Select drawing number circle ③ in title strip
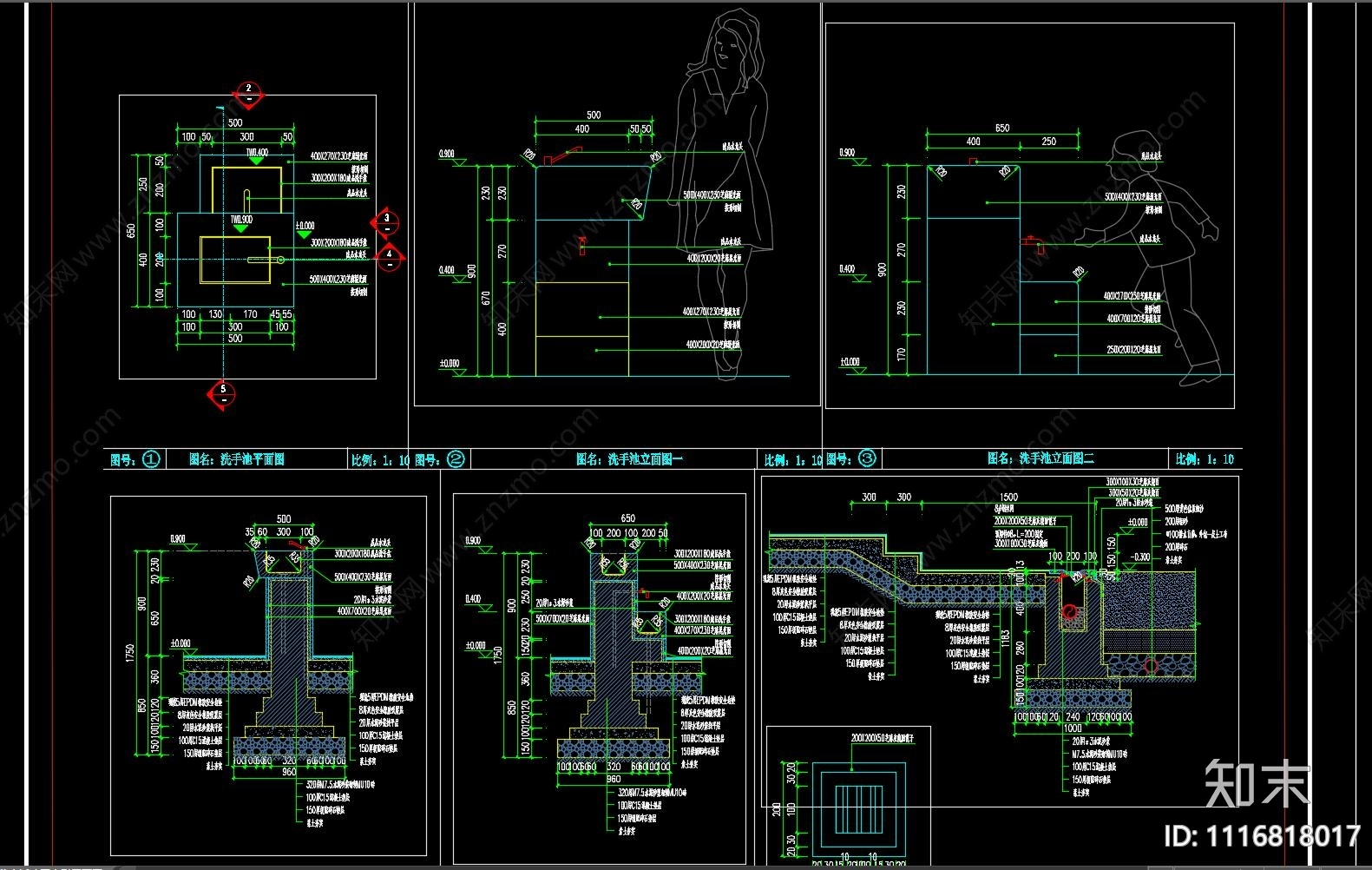This screenshot has width=1372, height=870. pos(867,458)
